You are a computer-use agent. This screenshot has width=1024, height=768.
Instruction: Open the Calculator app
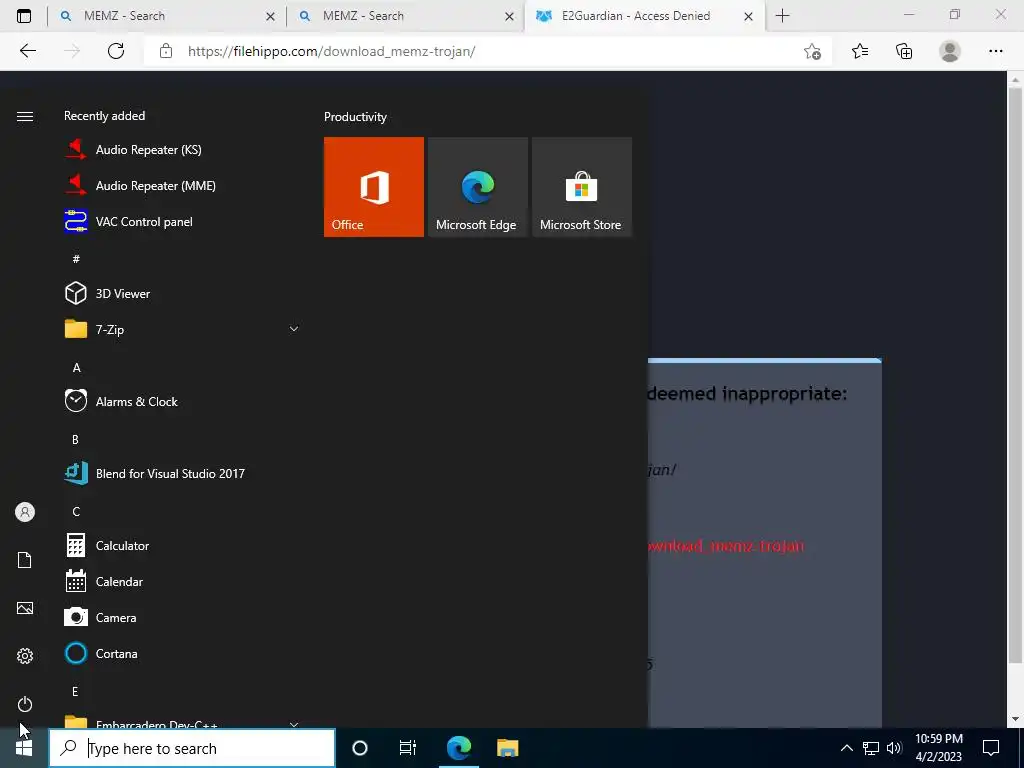[x=182, y=545]
